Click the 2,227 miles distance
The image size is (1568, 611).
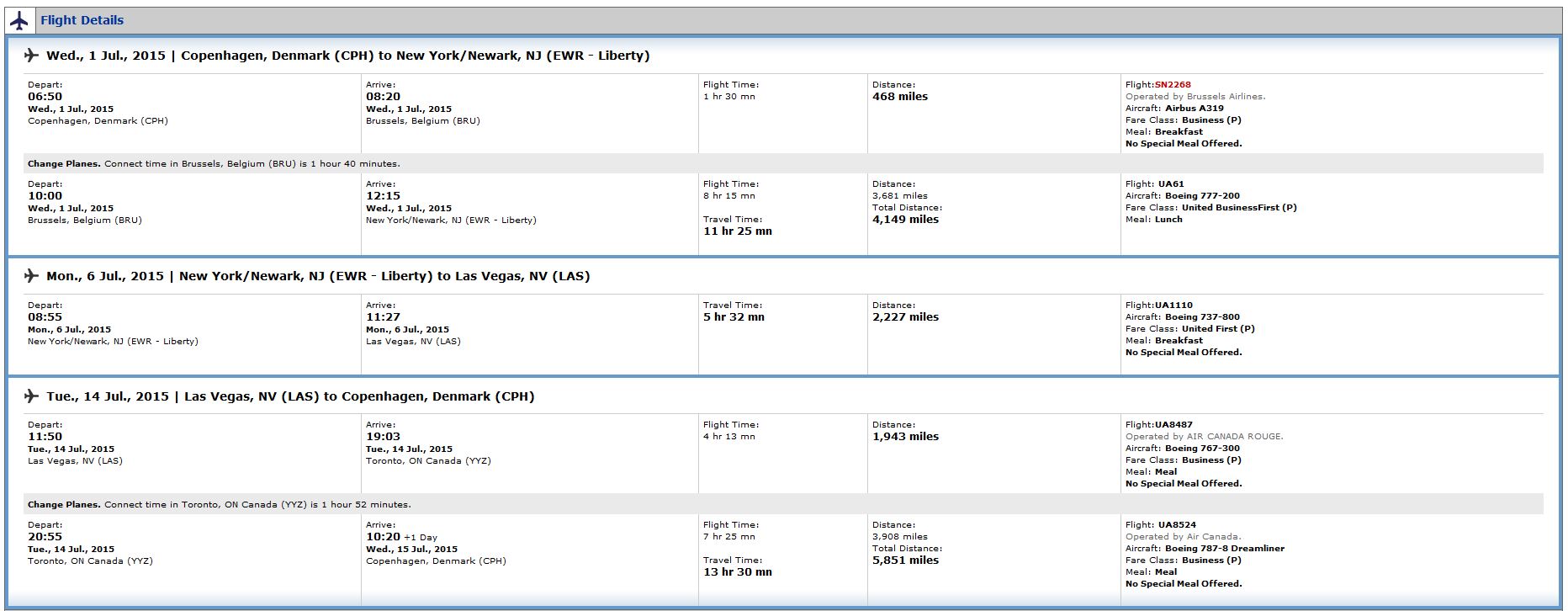[x=905, y=317]
